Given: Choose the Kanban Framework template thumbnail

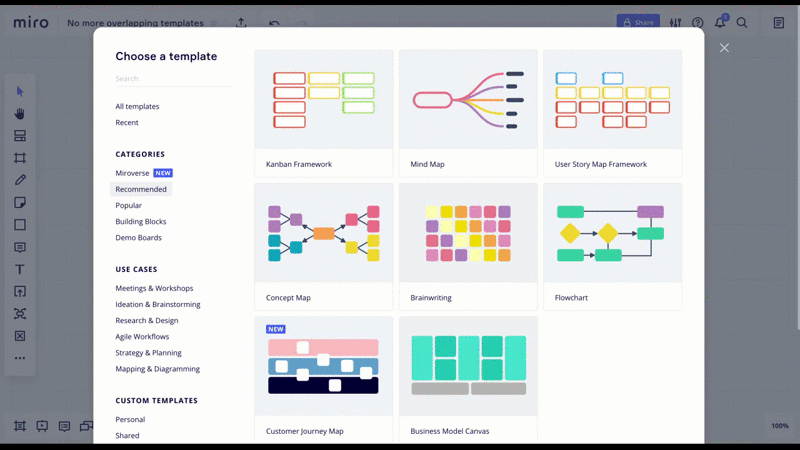Looking at the screenshot, I should coord(324,99).
